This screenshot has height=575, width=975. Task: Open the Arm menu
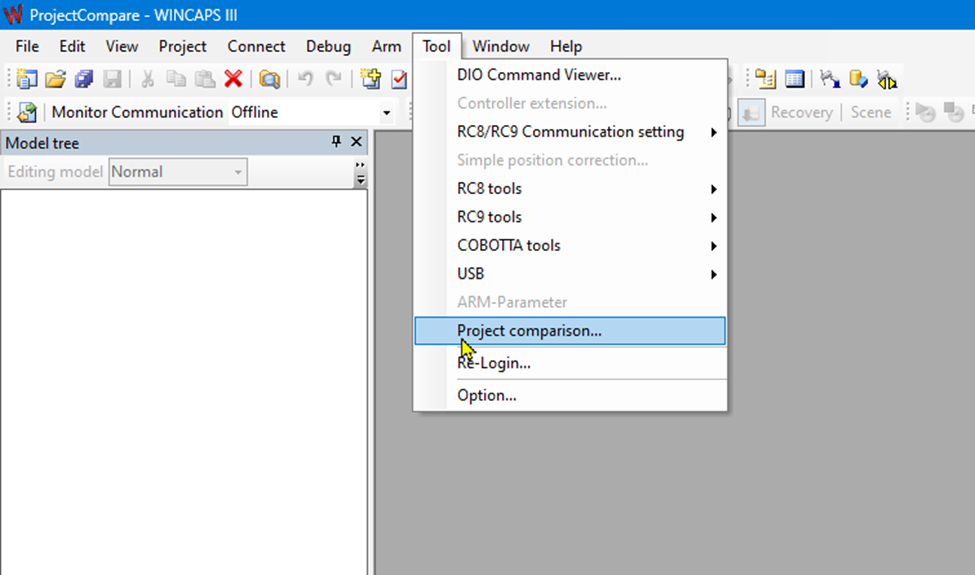[x=386, y=47]
